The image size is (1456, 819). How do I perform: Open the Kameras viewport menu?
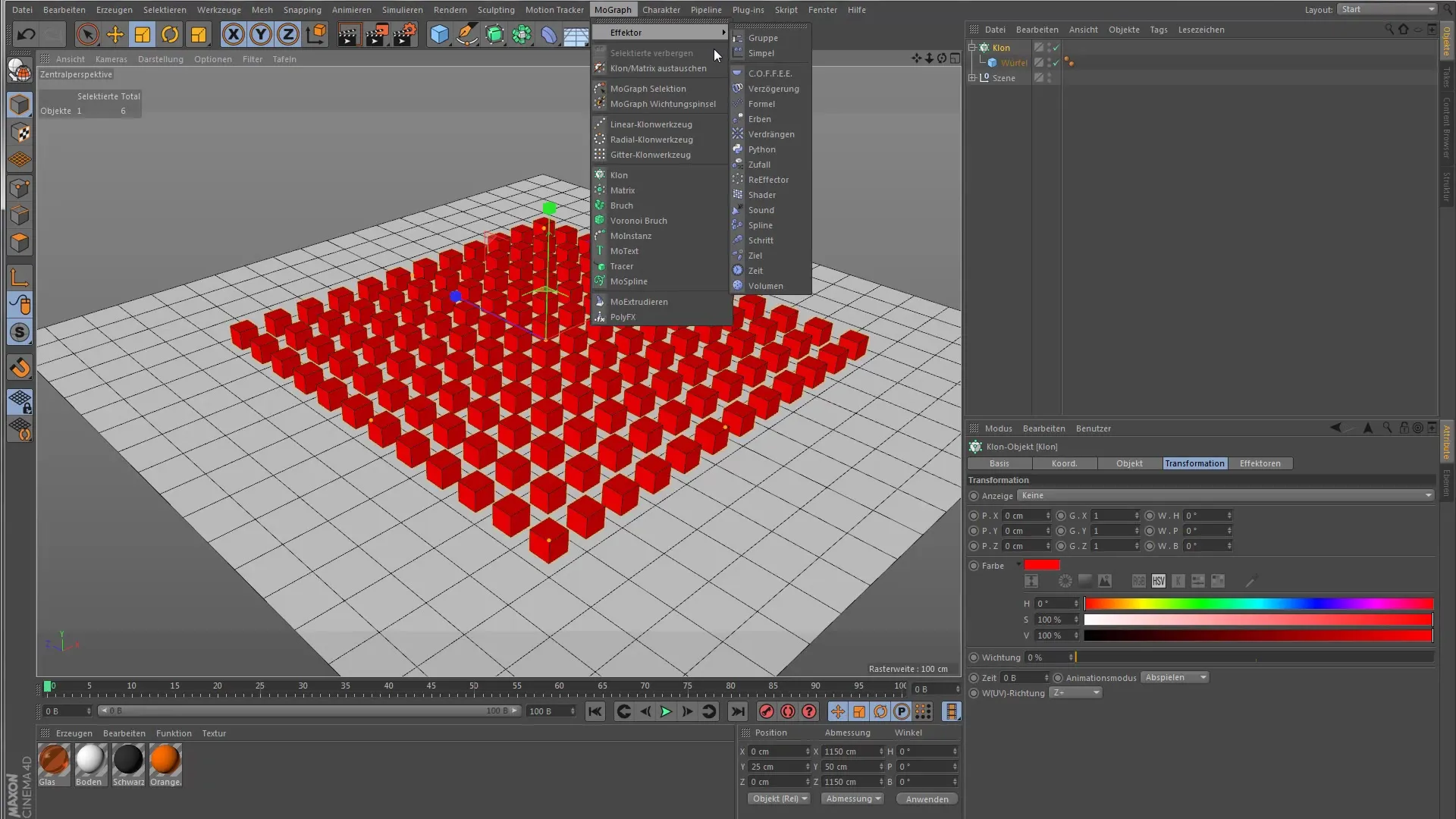tap(111, 59)
